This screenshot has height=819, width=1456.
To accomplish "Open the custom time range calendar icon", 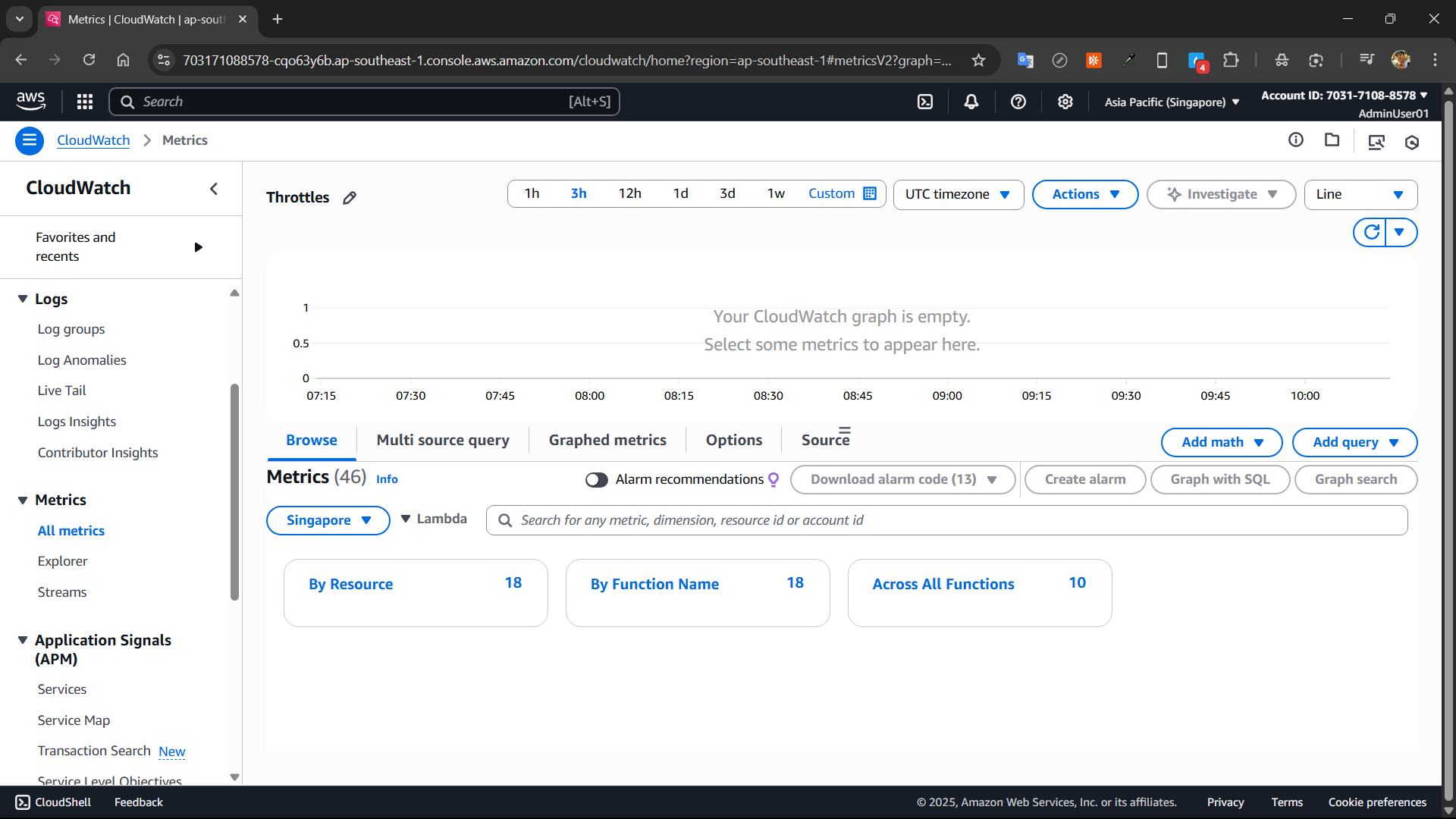I will click(x=870, y=193).
